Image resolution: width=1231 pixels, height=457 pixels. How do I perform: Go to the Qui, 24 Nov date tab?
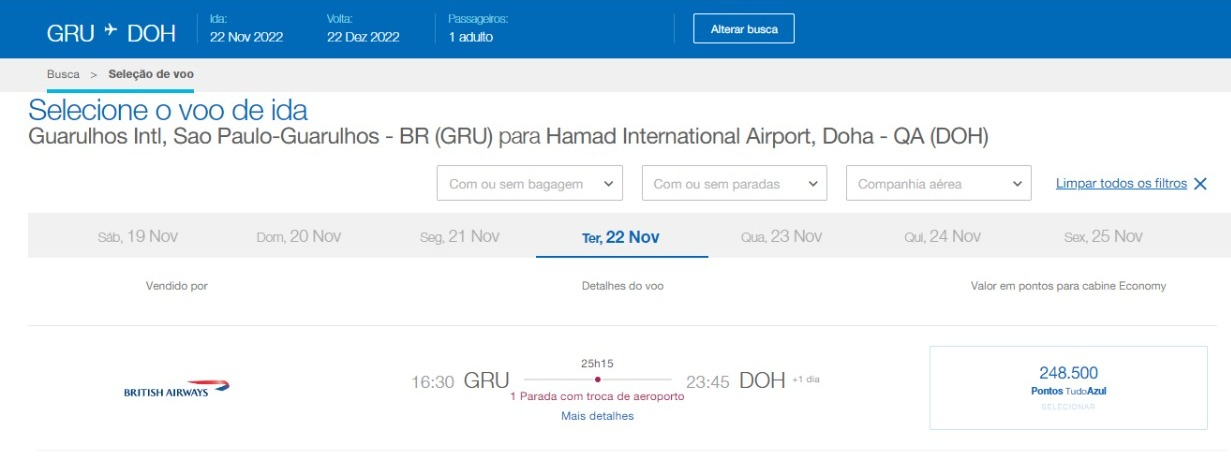click(943, 237)
